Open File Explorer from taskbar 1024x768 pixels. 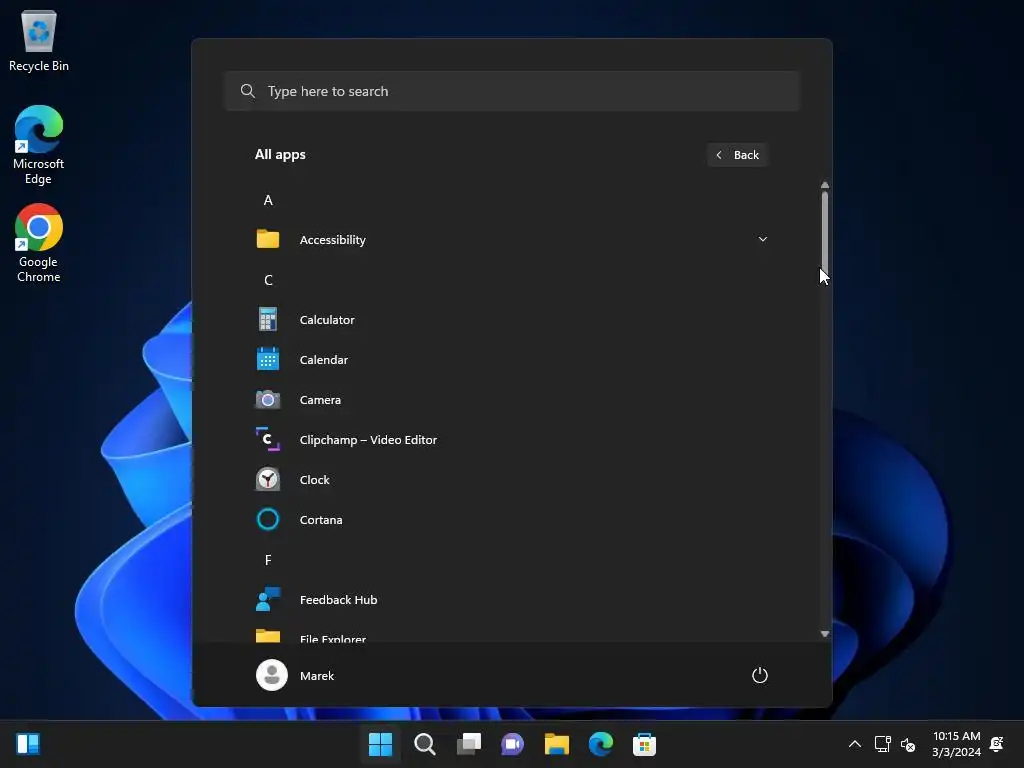point(556,743)
